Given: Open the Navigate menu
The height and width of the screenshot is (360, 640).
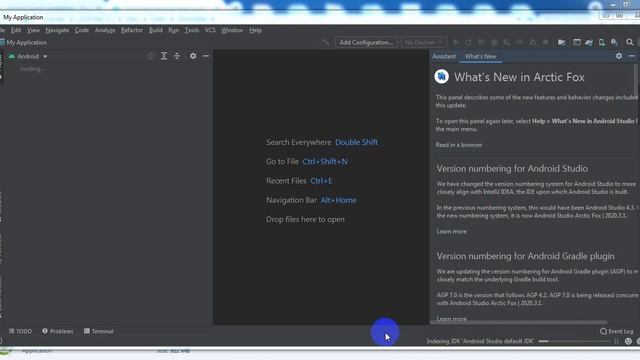Looking at the screenshot, I should [x=57, y=30].
